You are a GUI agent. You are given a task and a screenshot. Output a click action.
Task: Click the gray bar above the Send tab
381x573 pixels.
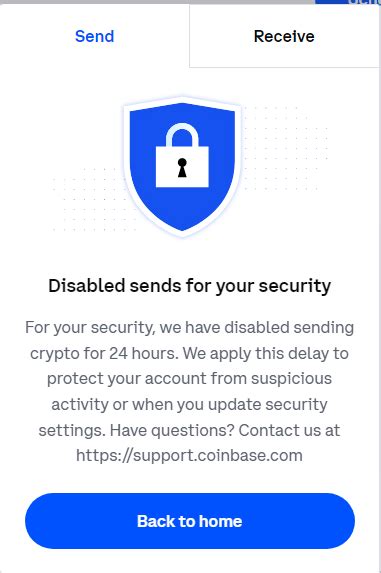click(157, 2)
